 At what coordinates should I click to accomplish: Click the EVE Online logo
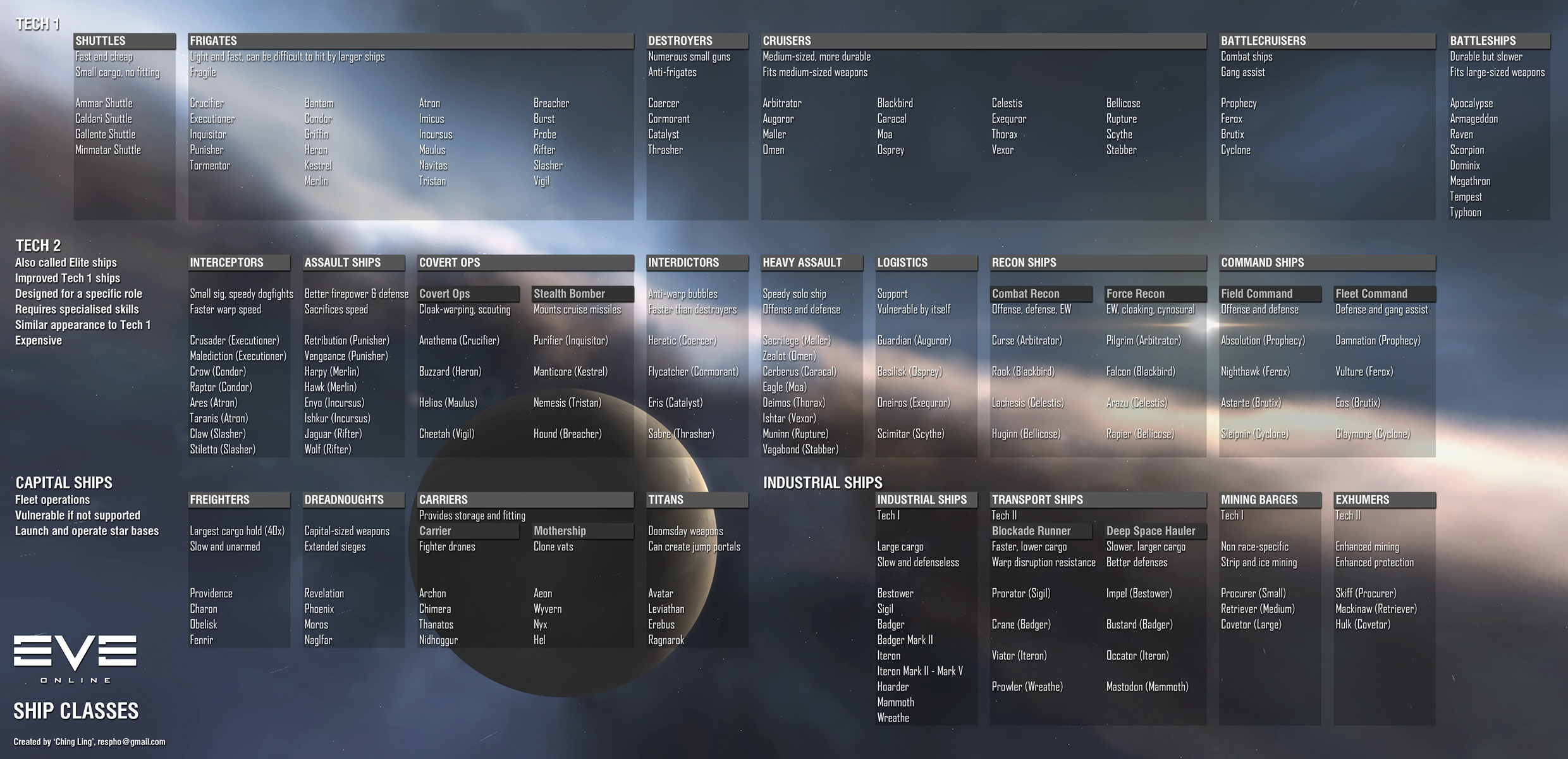click(x=75, y=658)
